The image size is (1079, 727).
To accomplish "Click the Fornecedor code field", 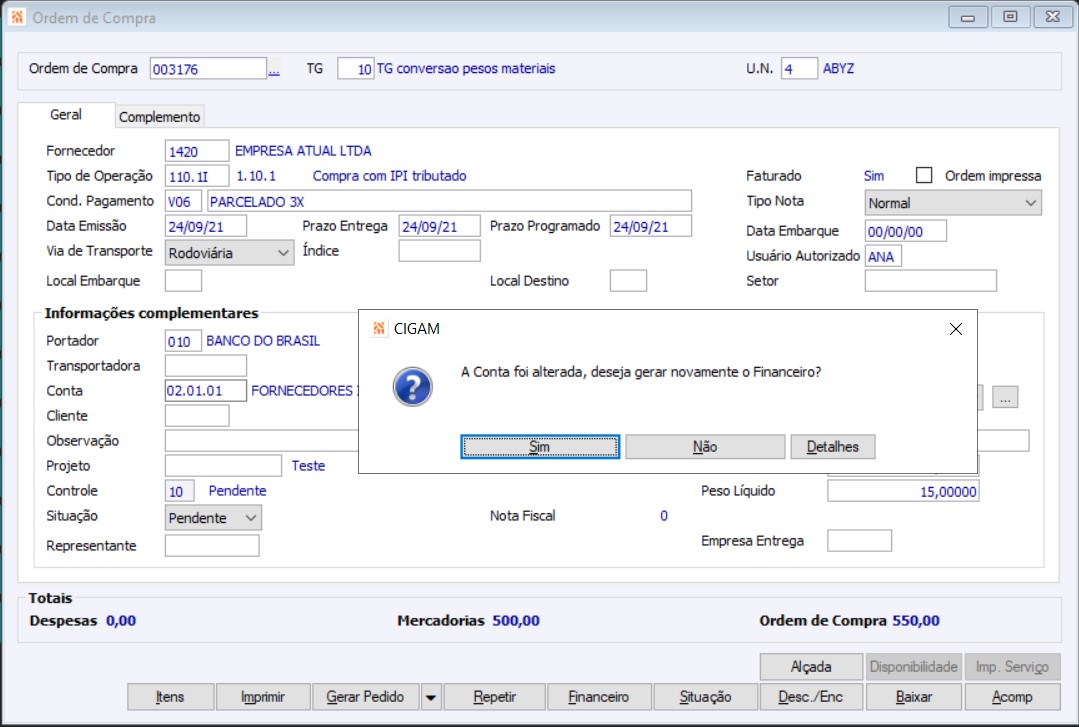I will click(197, 151).
